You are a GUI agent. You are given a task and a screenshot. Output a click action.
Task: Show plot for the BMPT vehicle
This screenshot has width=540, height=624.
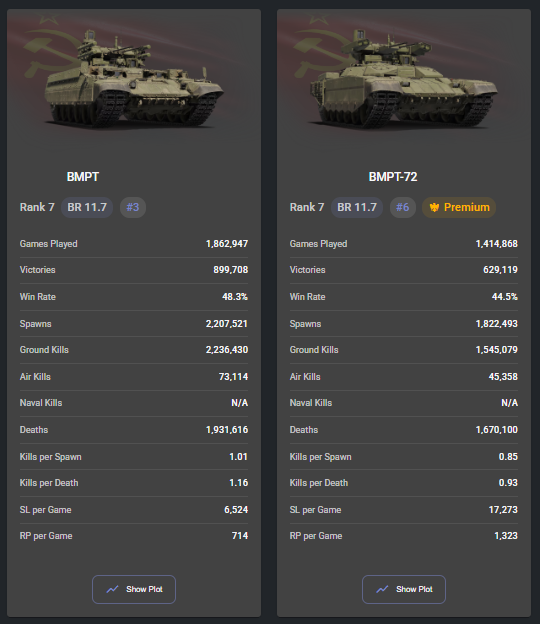pos(134,589)
